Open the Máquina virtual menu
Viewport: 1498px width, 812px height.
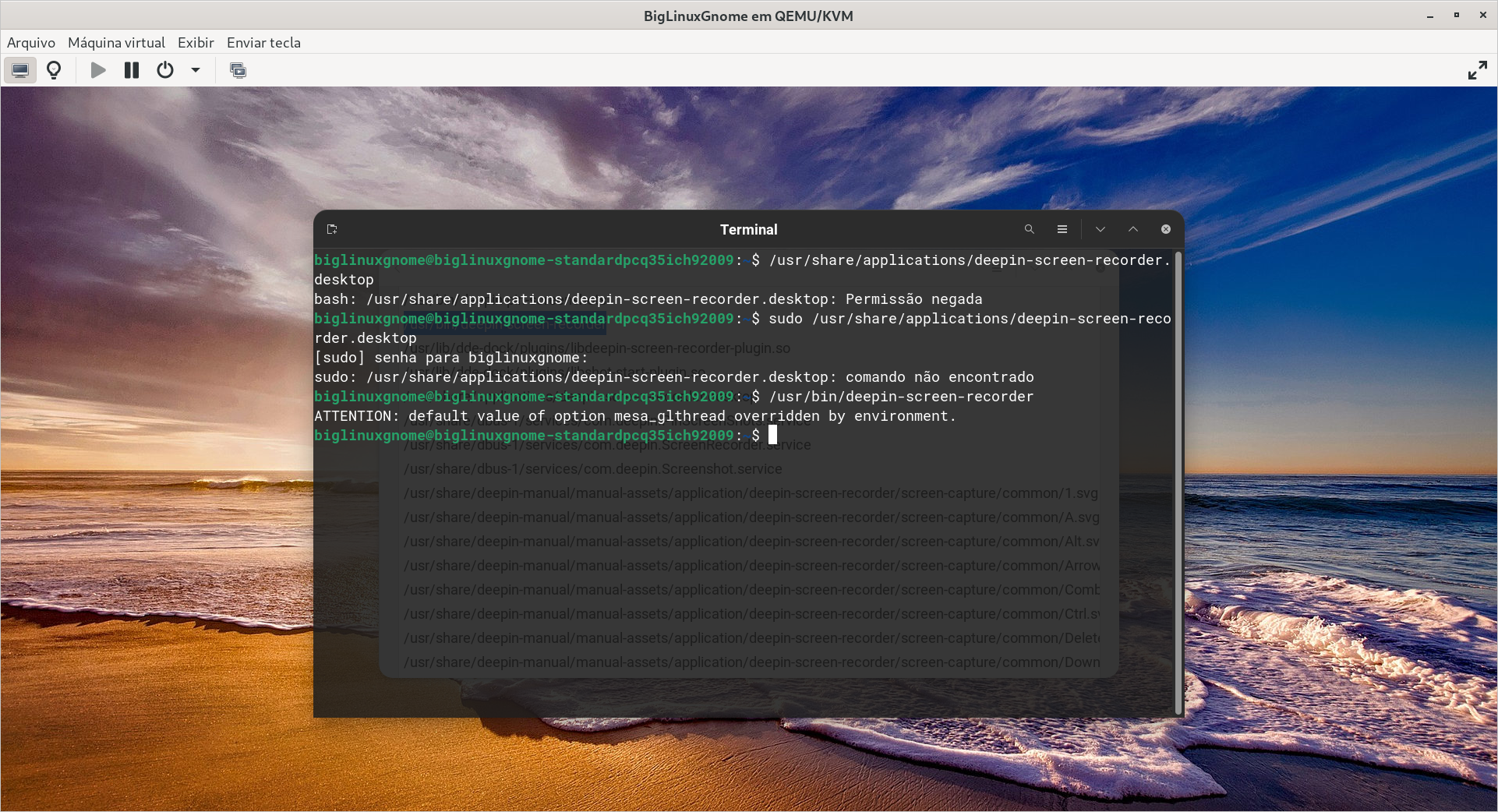(116, 43)
